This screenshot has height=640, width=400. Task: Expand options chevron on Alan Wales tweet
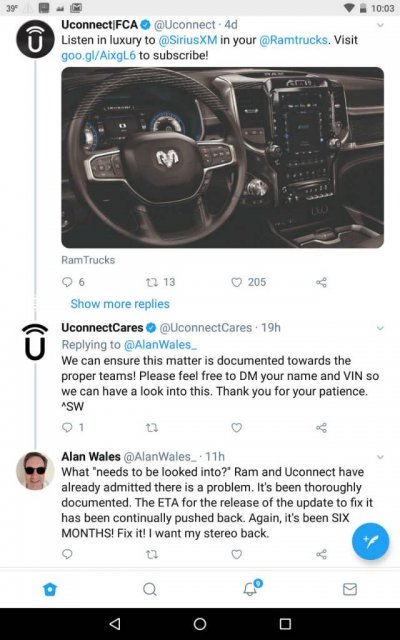coord(380,457)
